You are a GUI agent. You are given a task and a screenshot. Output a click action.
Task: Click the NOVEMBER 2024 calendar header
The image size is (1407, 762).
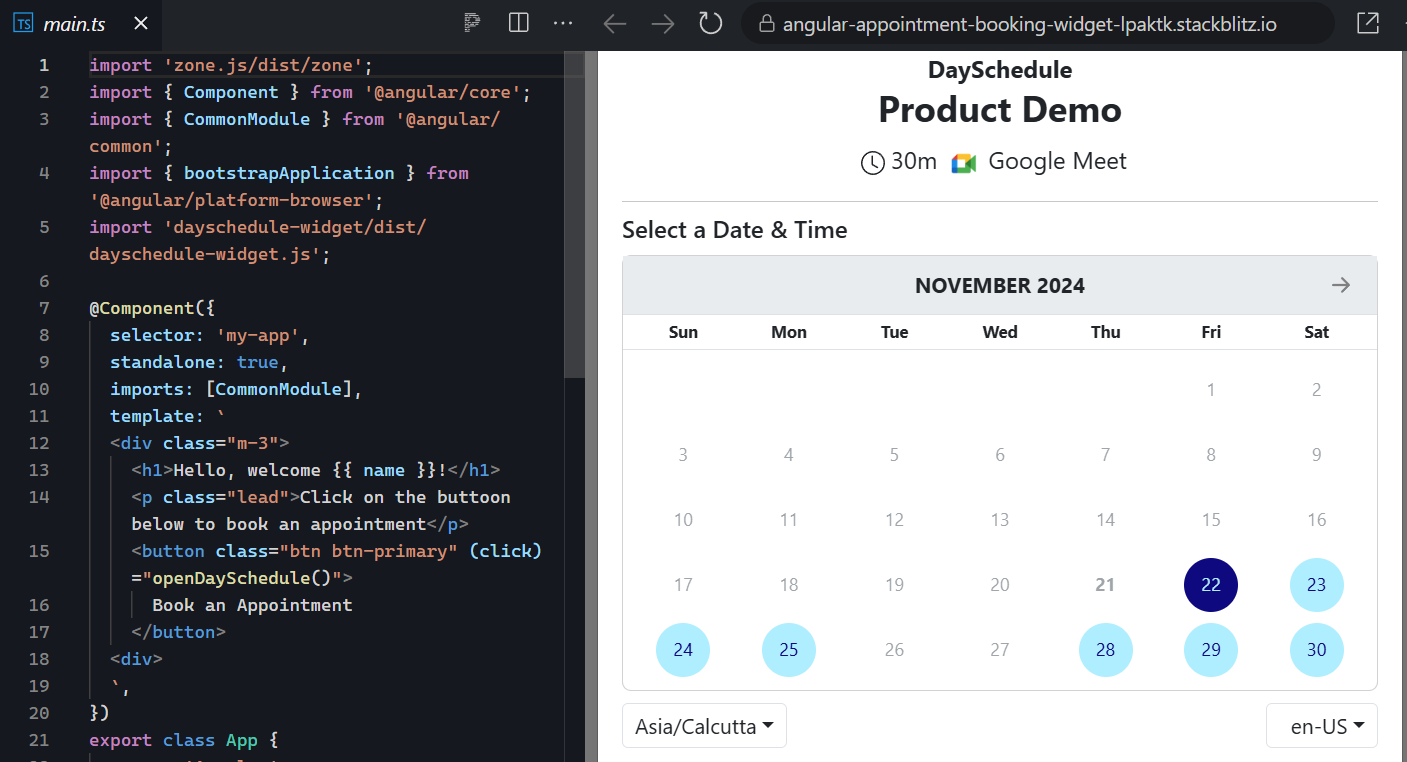coord(1000,286)
